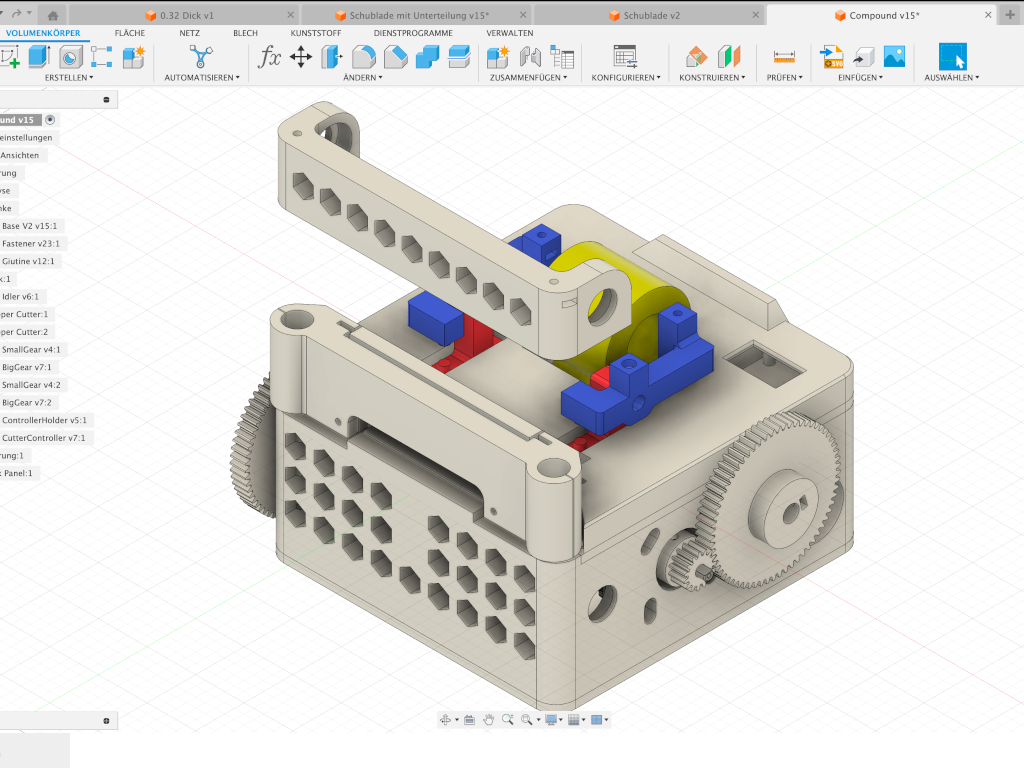The width and height of the screenshot is (1024, 768).
Task: Click the zoom window magnifier icon
Action: pyautogui.click(x=526, y=720)
